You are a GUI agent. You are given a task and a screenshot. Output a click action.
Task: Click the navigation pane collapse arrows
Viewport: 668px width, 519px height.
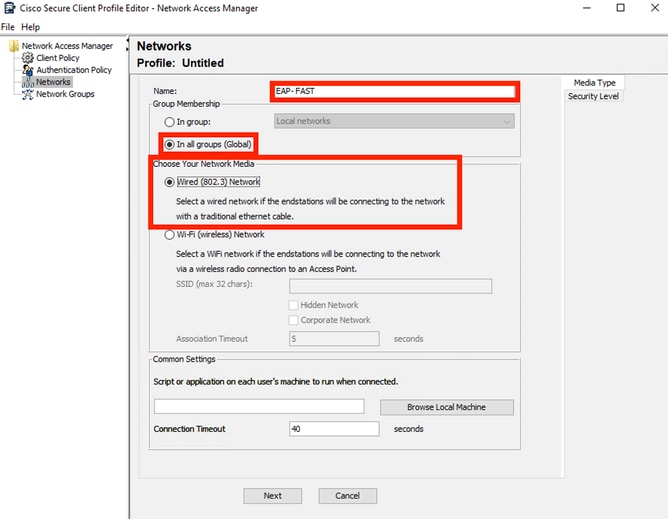coord(127,45)
